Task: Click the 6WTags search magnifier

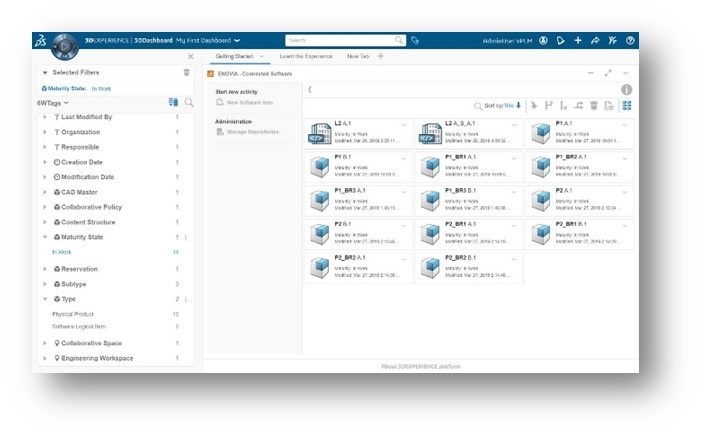Action: pos(189,102)
